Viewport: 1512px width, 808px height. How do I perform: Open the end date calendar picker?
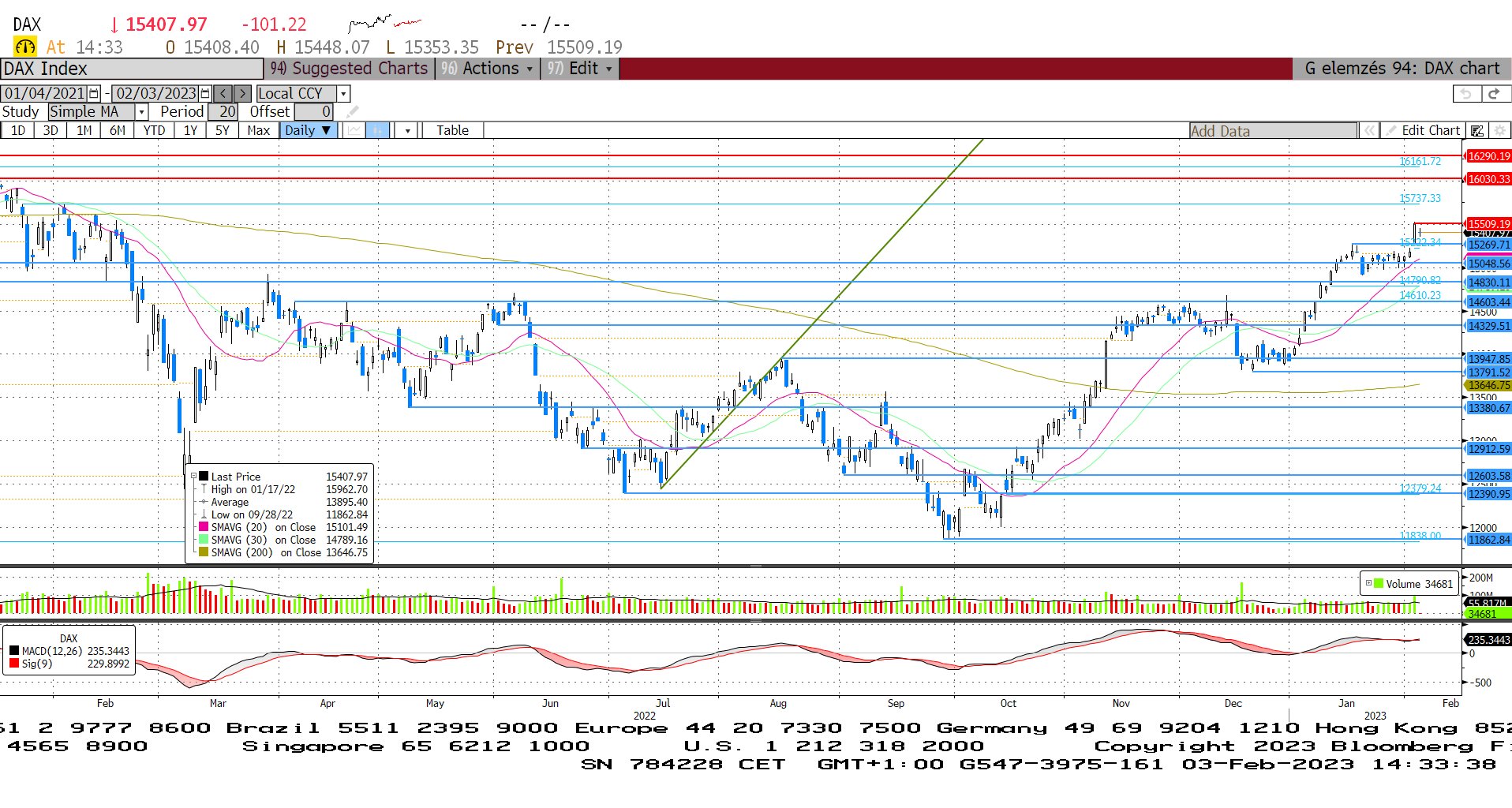206,93
